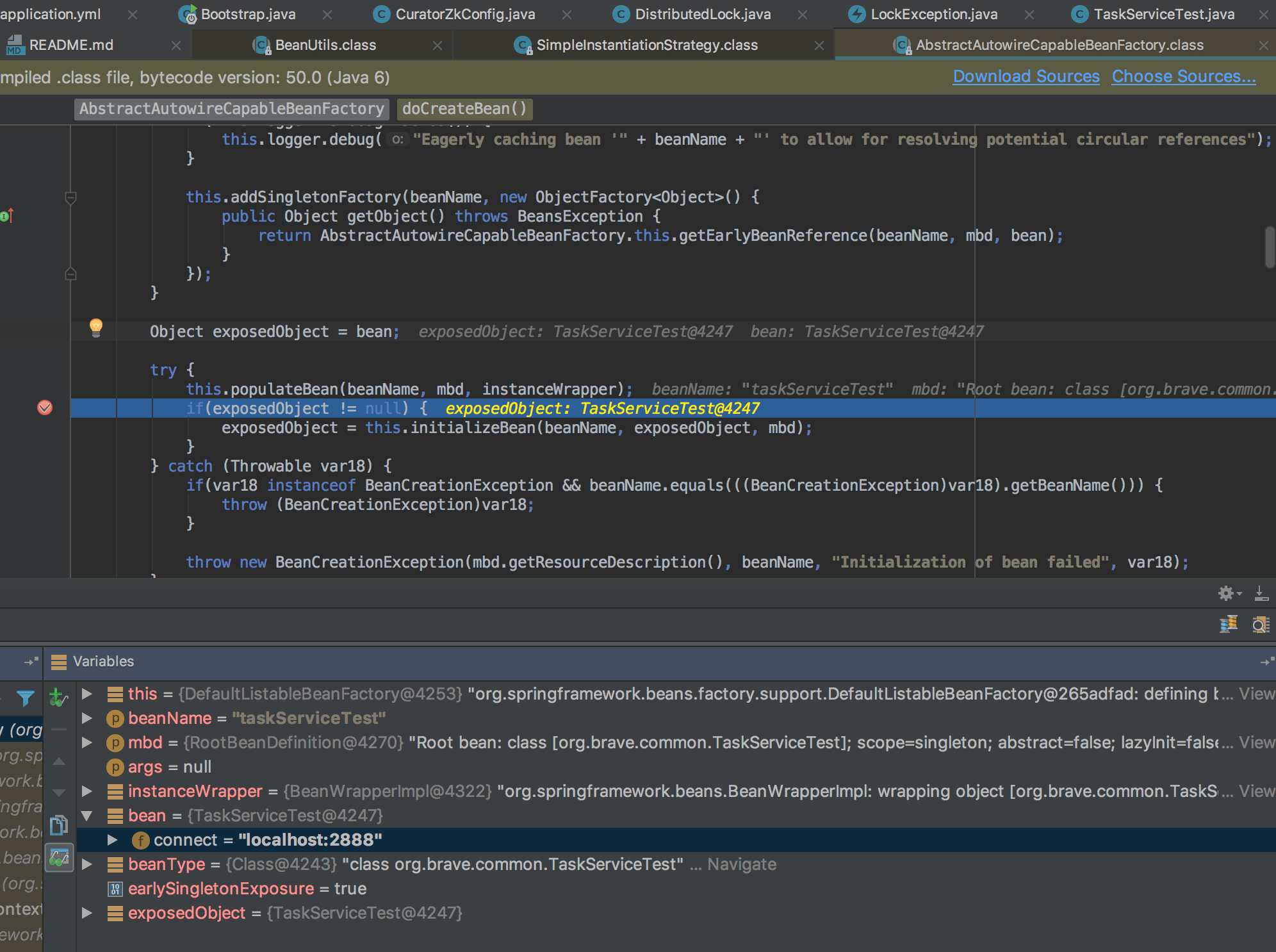Screen dimensions: 1276x952
Task: Open the debugger settings gear menu
Action: click(x=1227, y=593)
